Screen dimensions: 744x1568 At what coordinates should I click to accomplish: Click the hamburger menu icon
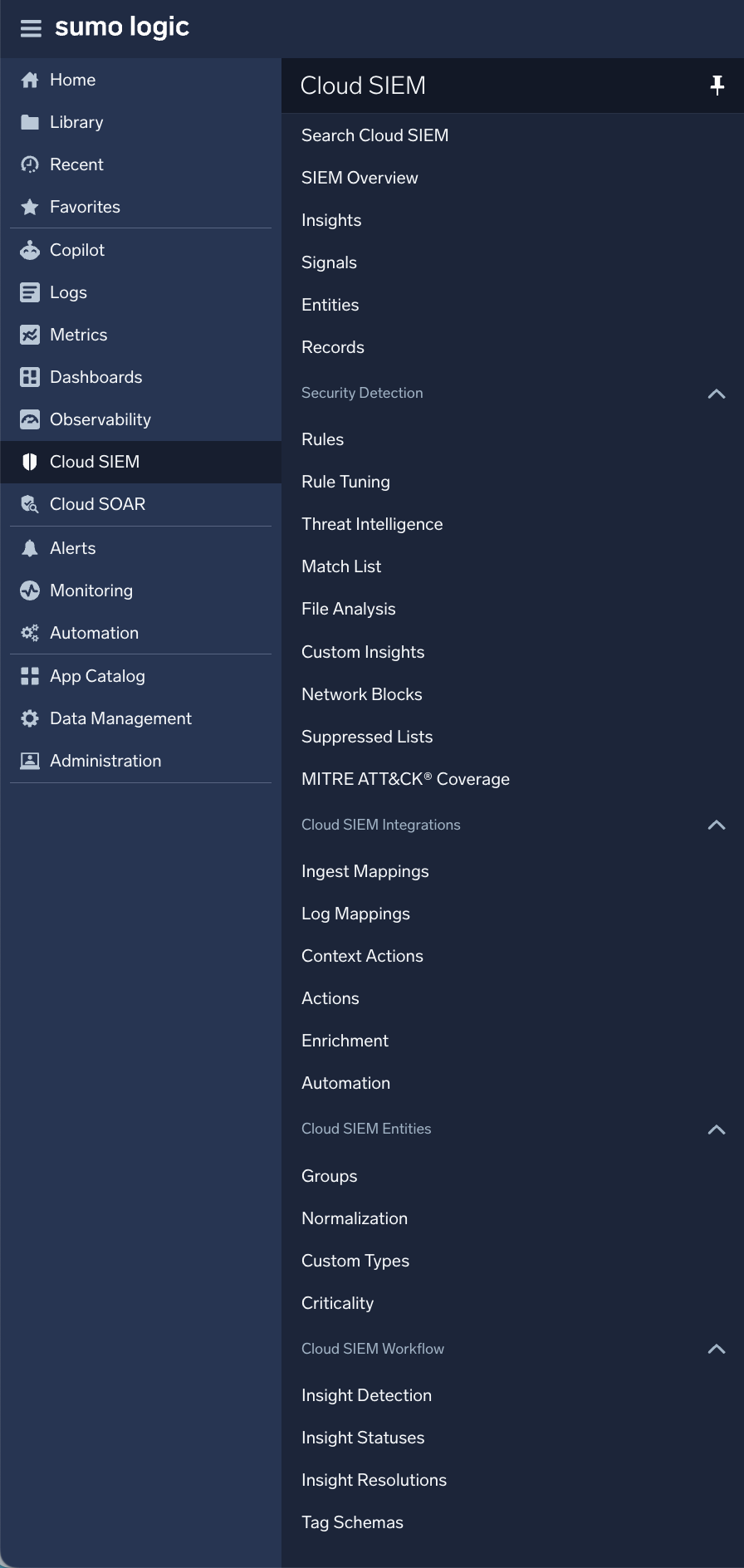(x=31, y=29)
